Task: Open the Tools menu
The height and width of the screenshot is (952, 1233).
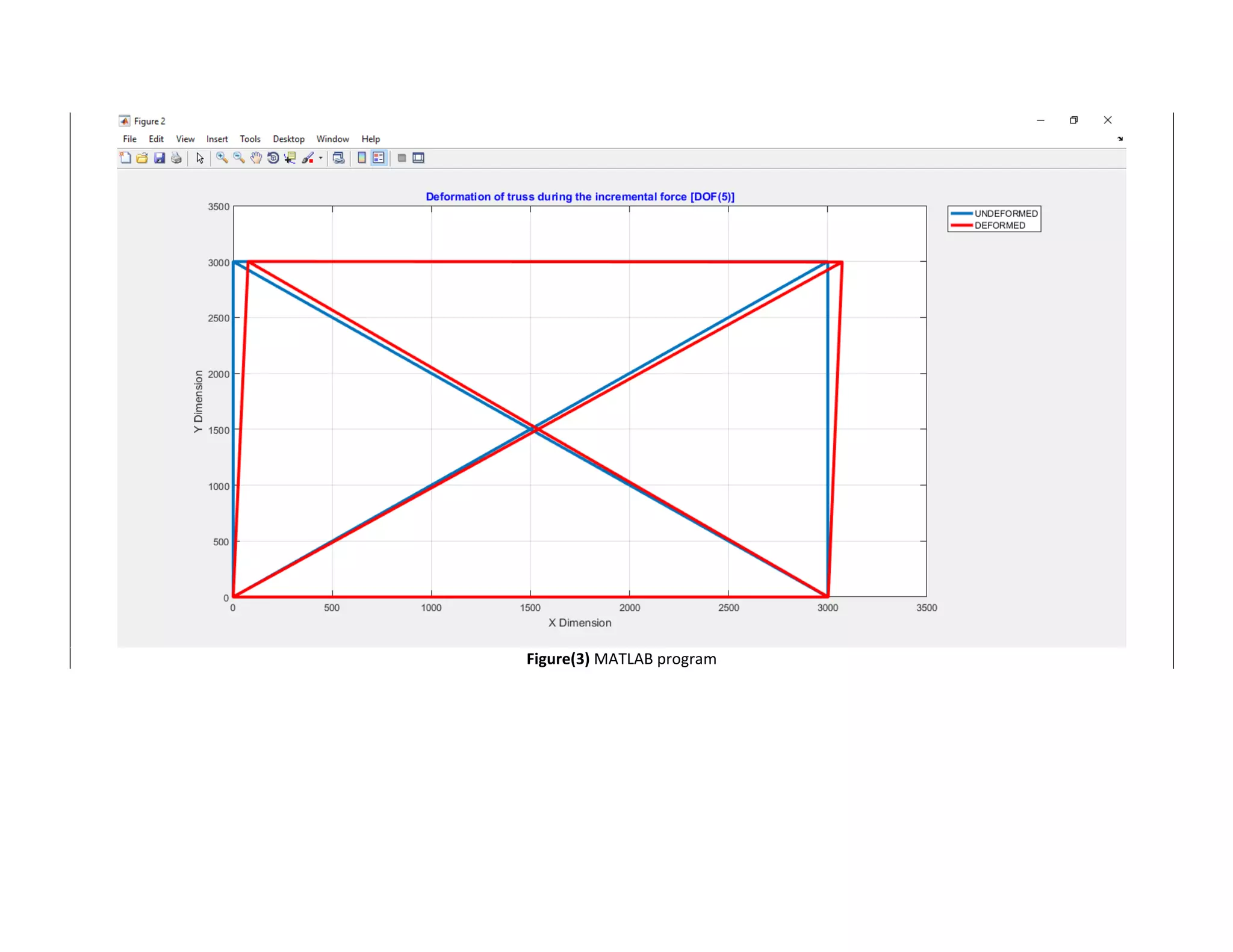Action: tap(250, 139)
